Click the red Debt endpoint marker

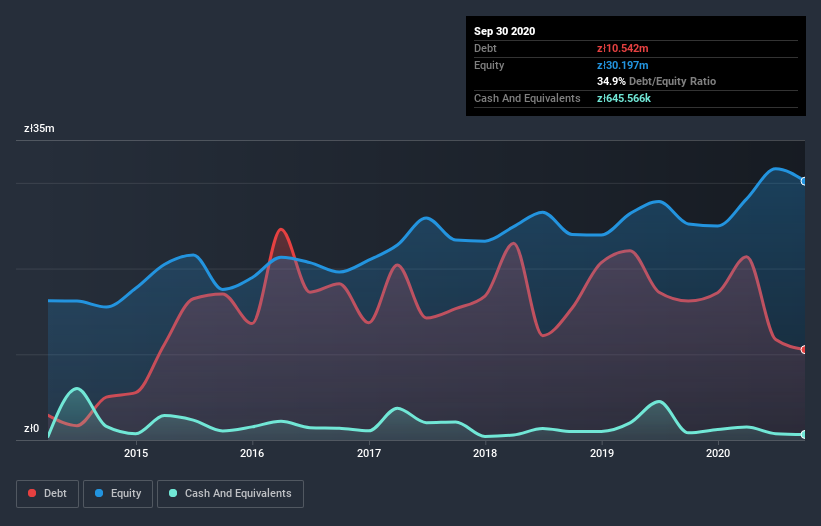[804, 350]
